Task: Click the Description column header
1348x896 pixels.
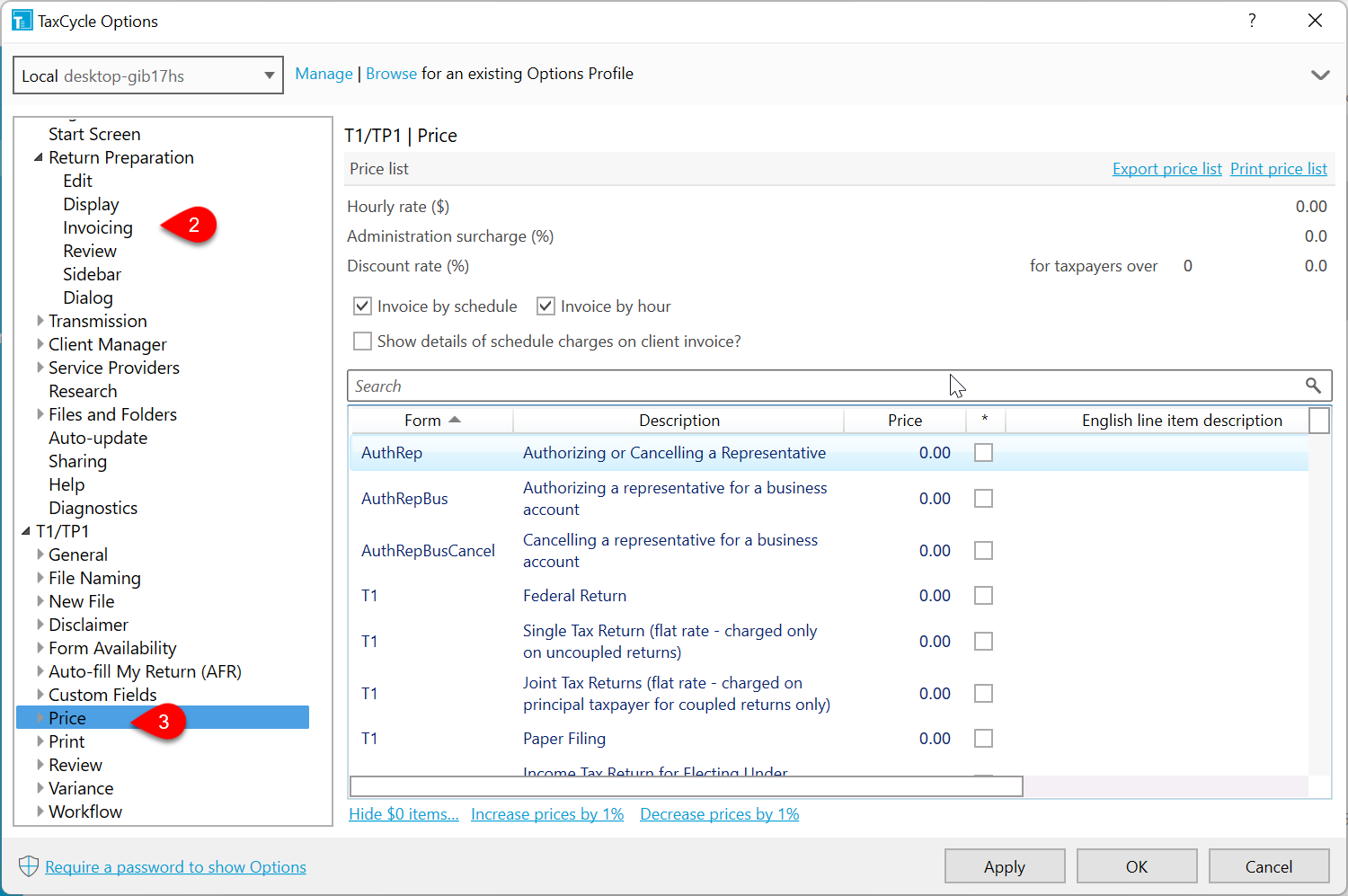Action: point(678,421)
